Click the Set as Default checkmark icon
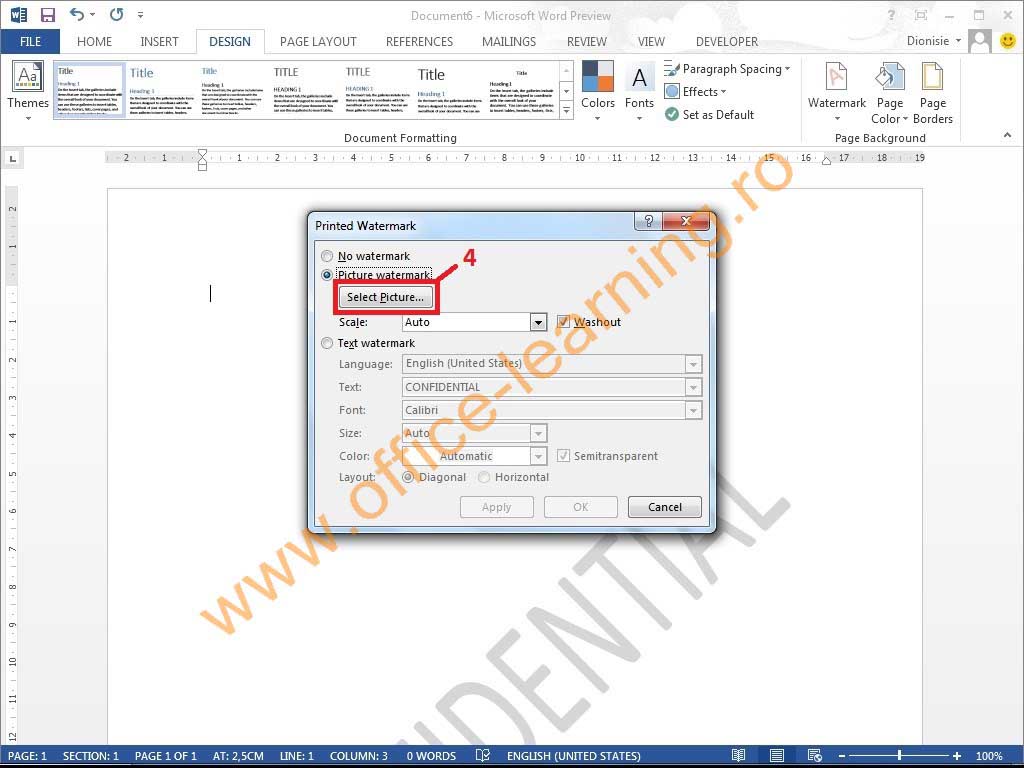1024x768 pixels. click(672, 114)
